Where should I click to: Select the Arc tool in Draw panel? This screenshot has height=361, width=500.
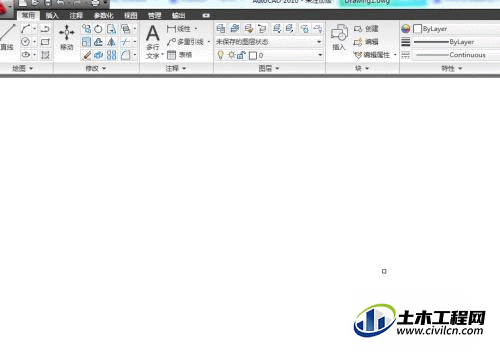pyautogui.click(x=26, y=29)
